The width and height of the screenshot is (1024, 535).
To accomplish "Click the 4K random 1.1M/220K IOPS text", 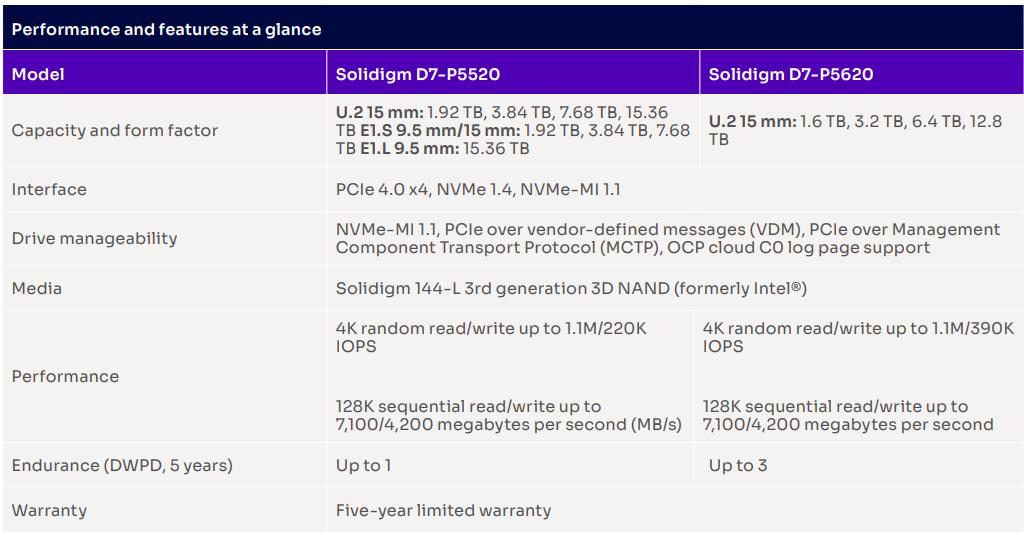I will tap(490, 337).
